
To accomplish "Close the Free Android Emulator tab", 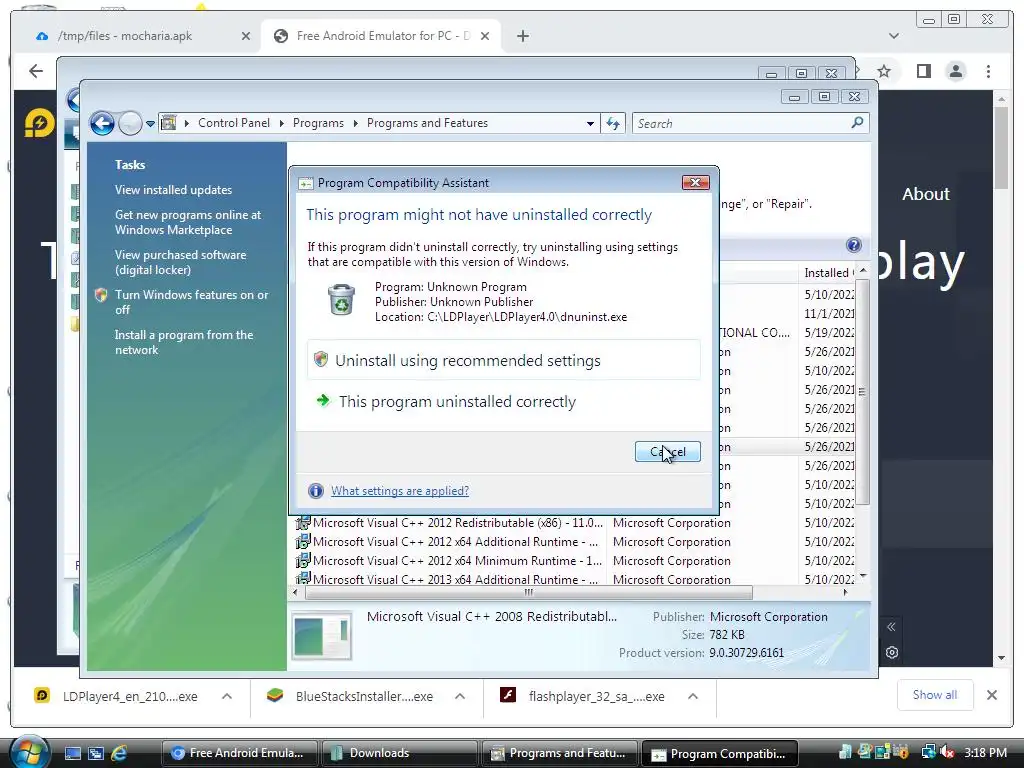I will tap(485, 36).
